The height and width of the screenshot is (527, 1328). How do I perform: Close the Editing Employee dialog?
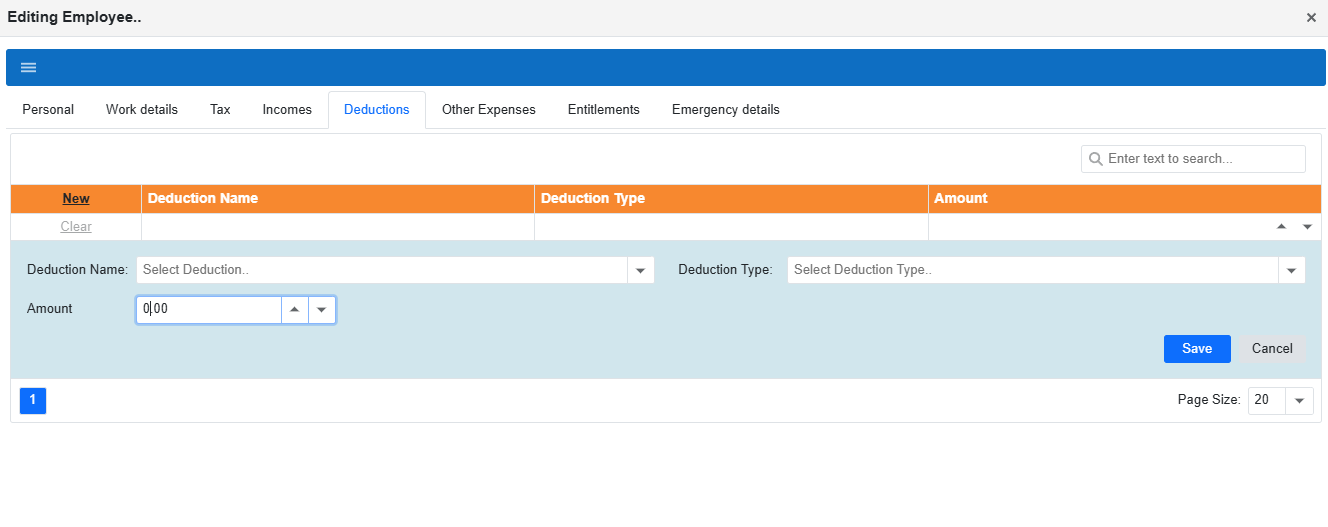click(1311, 17)
